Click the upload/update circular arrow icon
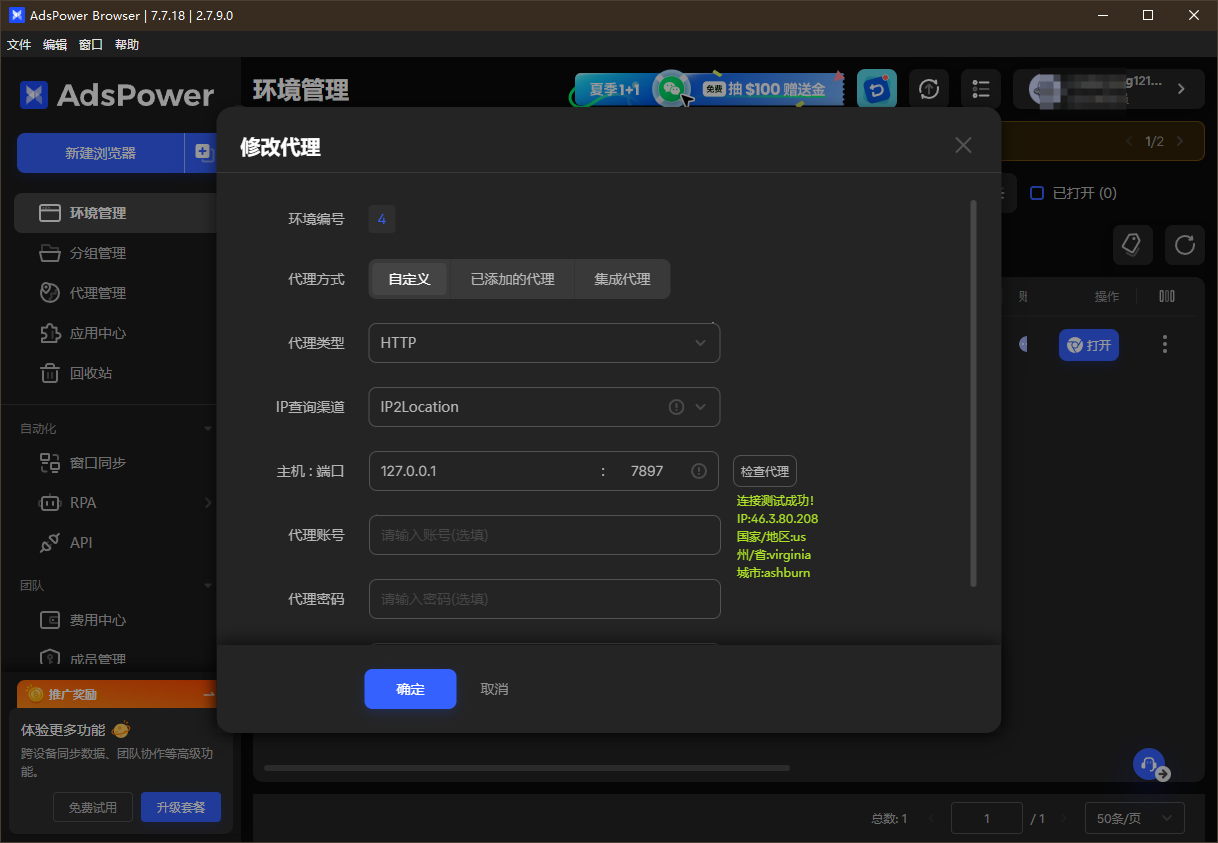 click(929, 89)
